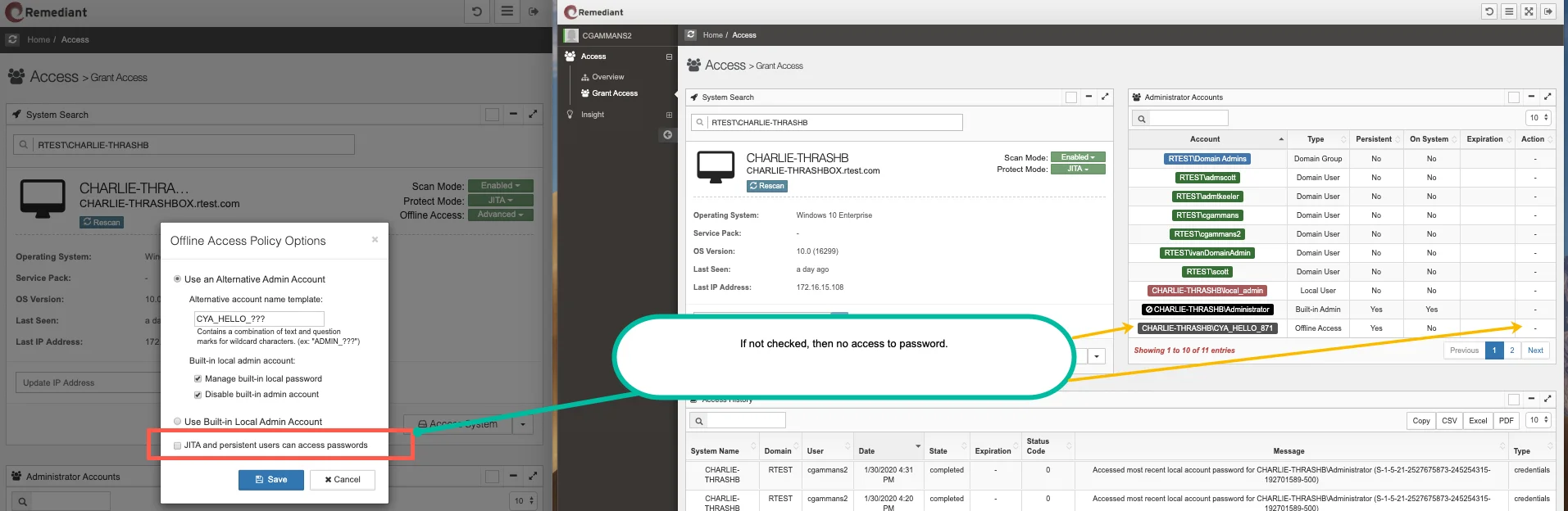Close the Offline Access Policy Options dialog

pyautogui.click(x=375, y=240)
